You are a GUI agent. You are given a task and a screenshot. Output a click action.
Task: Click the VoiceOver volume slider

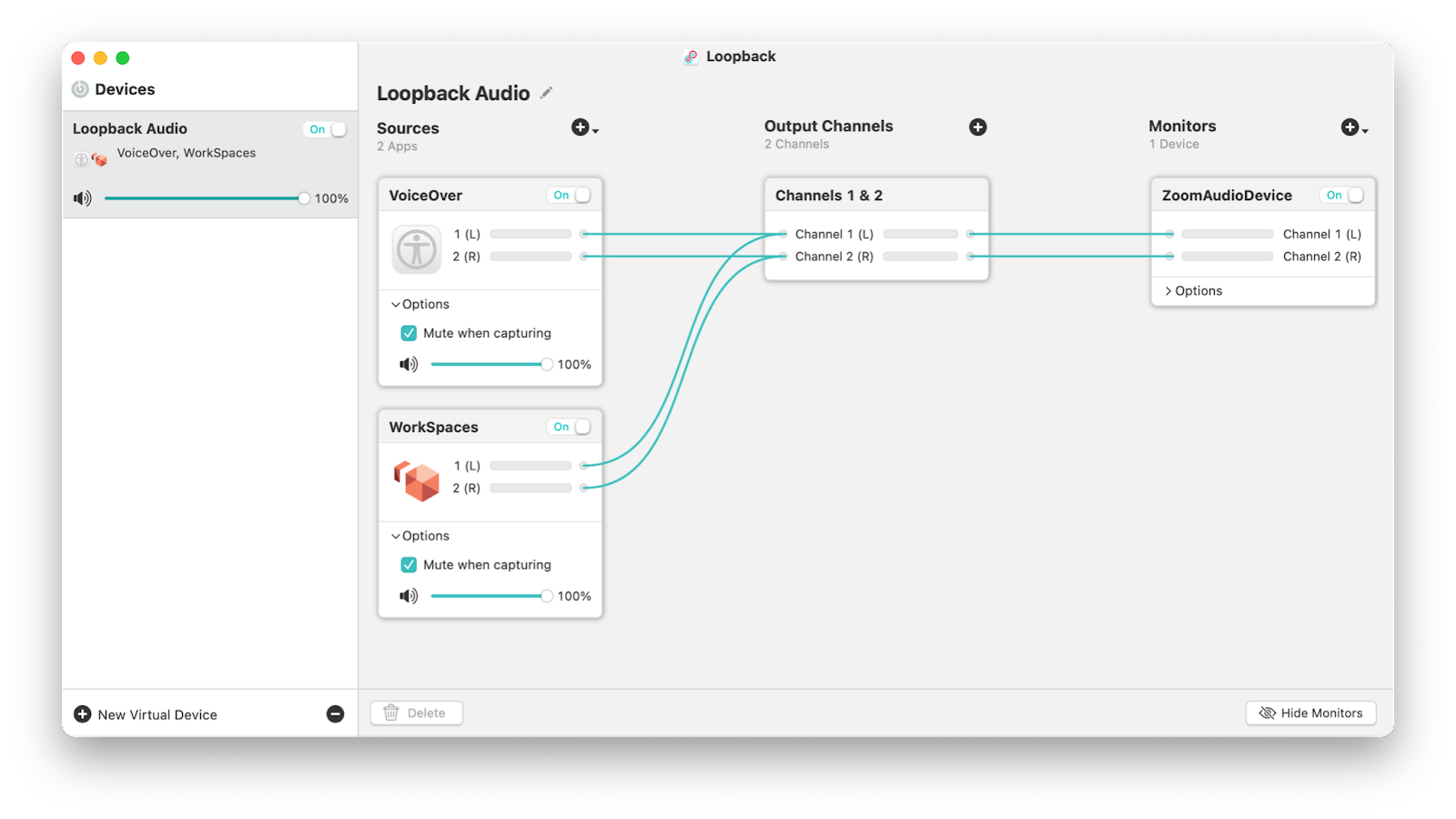[491, 364]
